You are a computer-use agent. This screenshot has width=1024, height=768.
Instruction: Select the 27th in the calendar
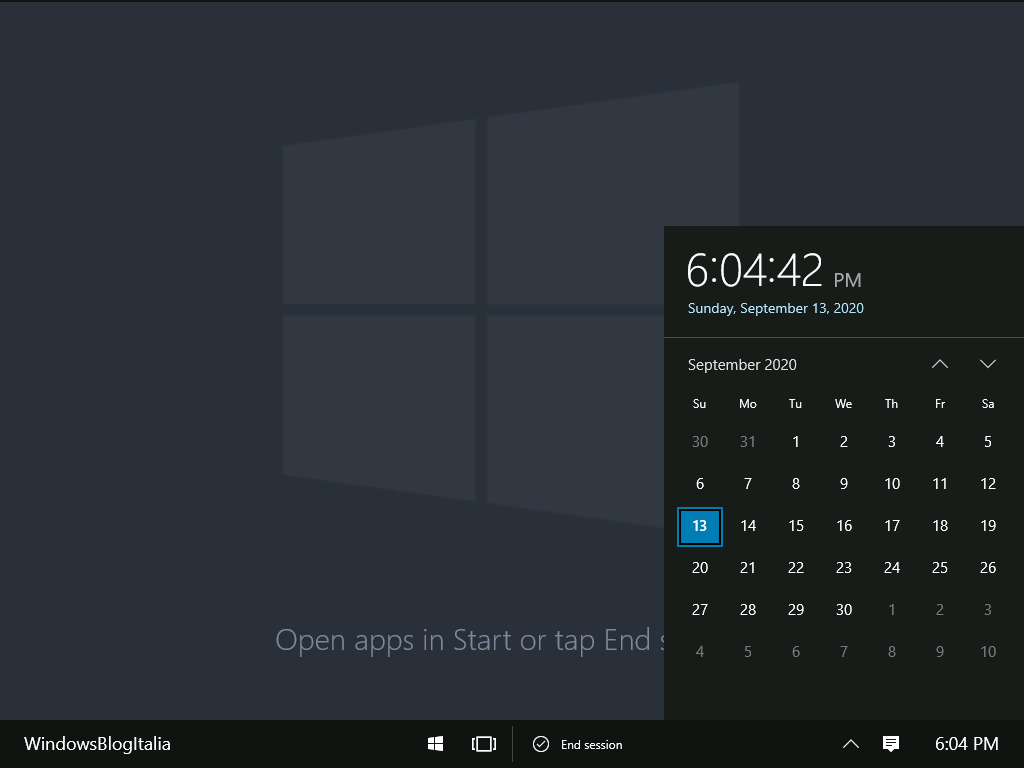[699, 610]
